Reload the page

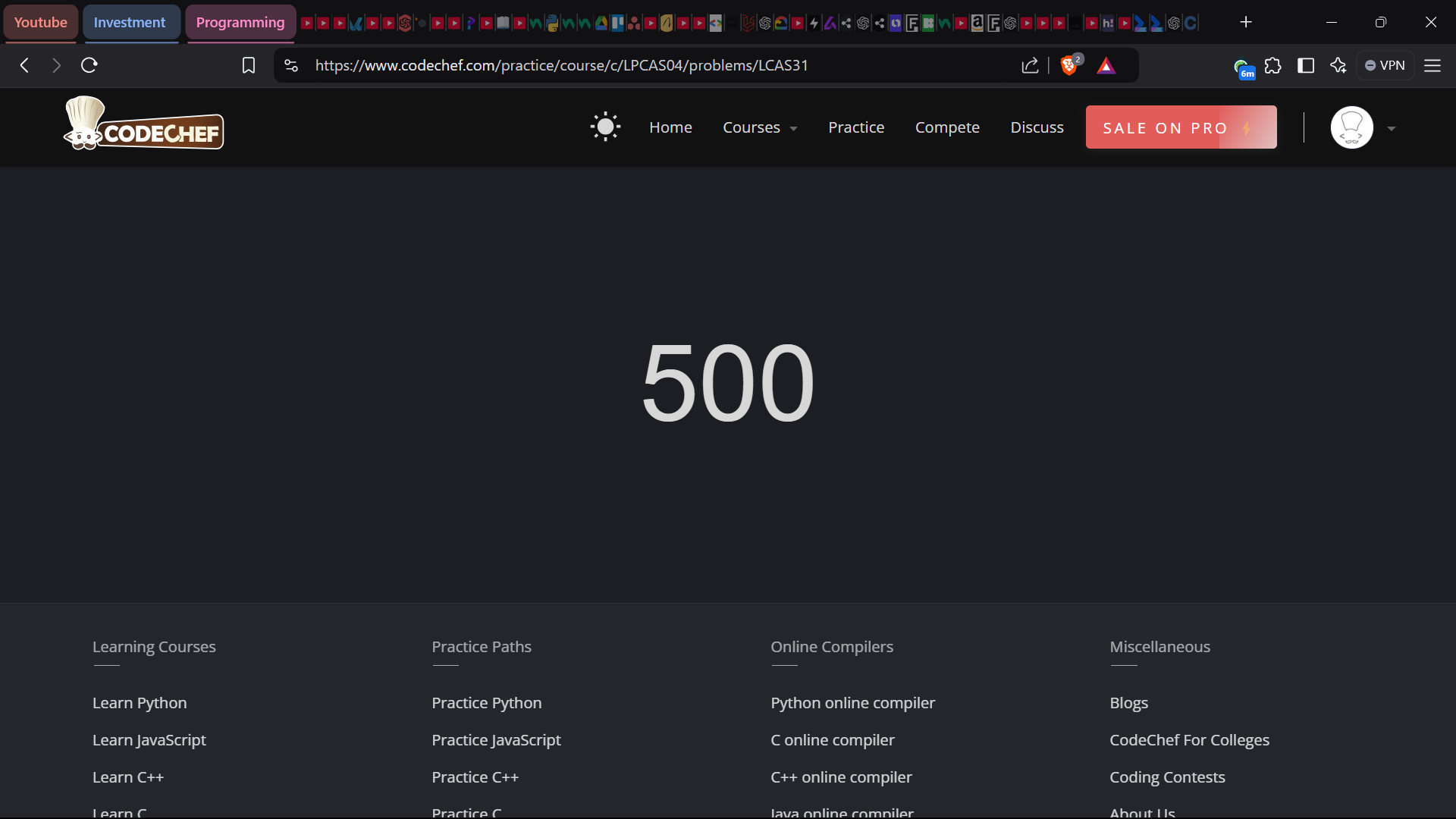(x=89, y=66)
